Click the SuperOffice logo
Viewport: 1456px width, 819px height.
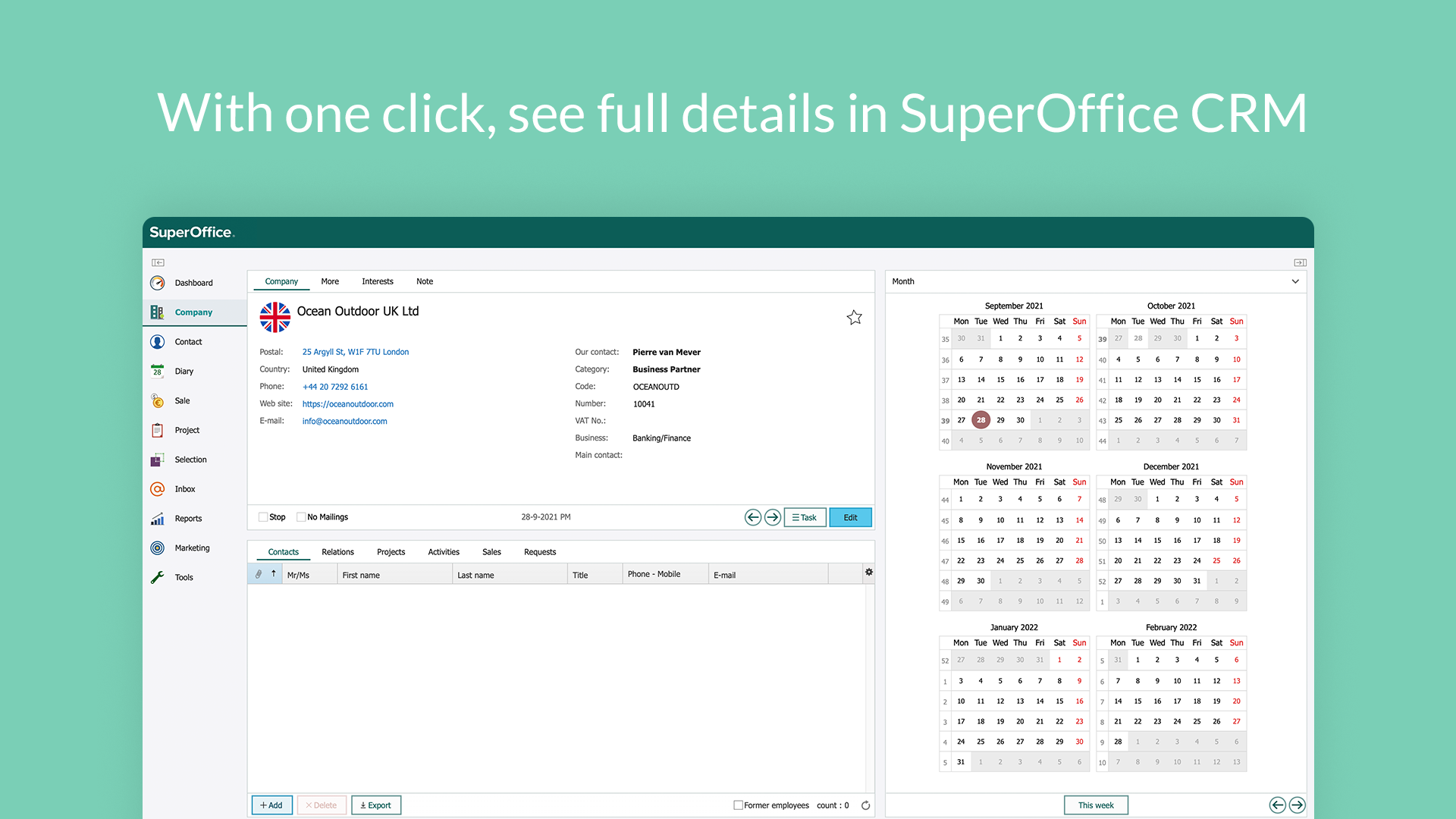pos(192,232)
